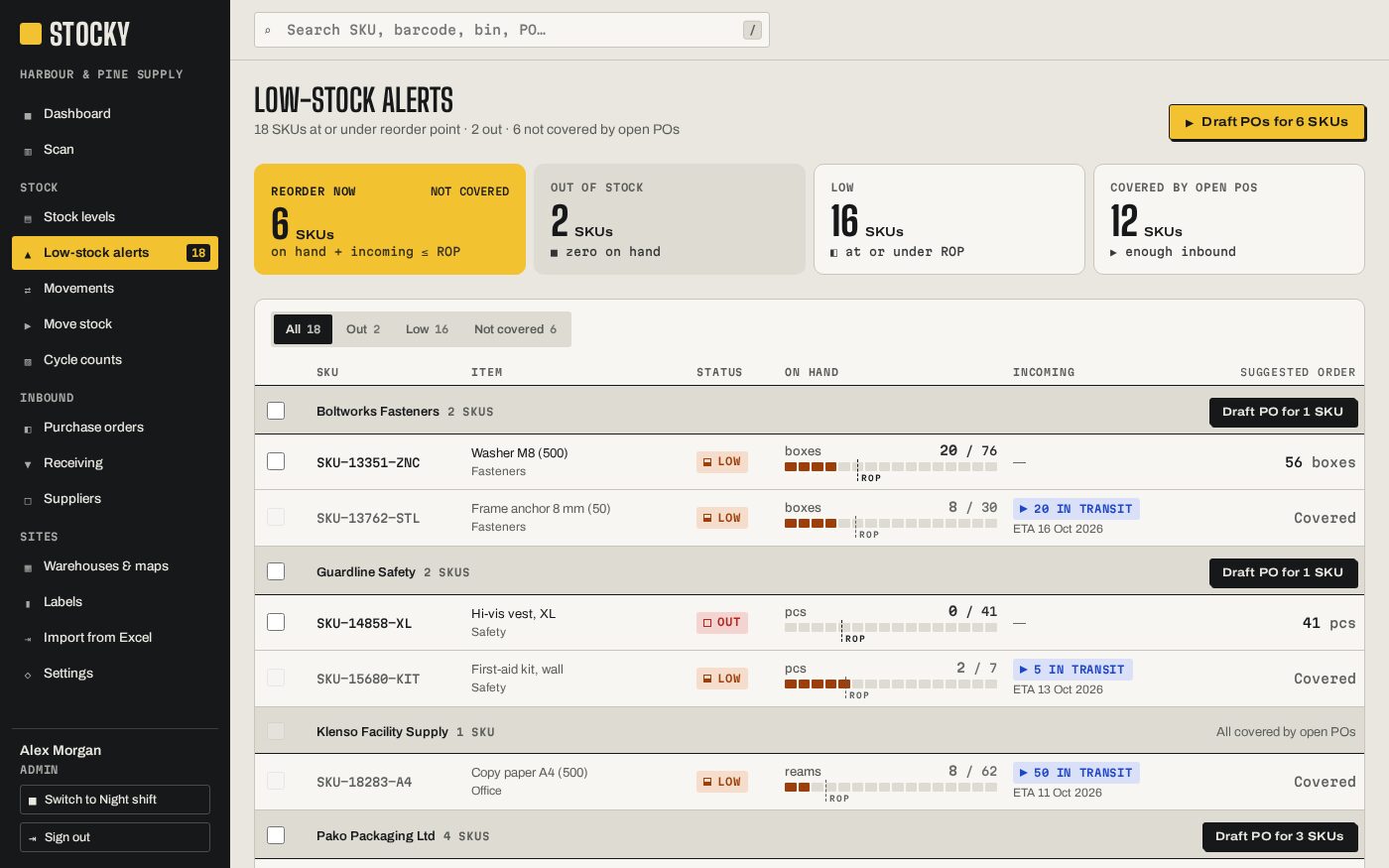This screenshot has width=1389, height=868.
Task: Click the 50 IN TRANSIT incoming tag
Action: tap(1076, 773)
